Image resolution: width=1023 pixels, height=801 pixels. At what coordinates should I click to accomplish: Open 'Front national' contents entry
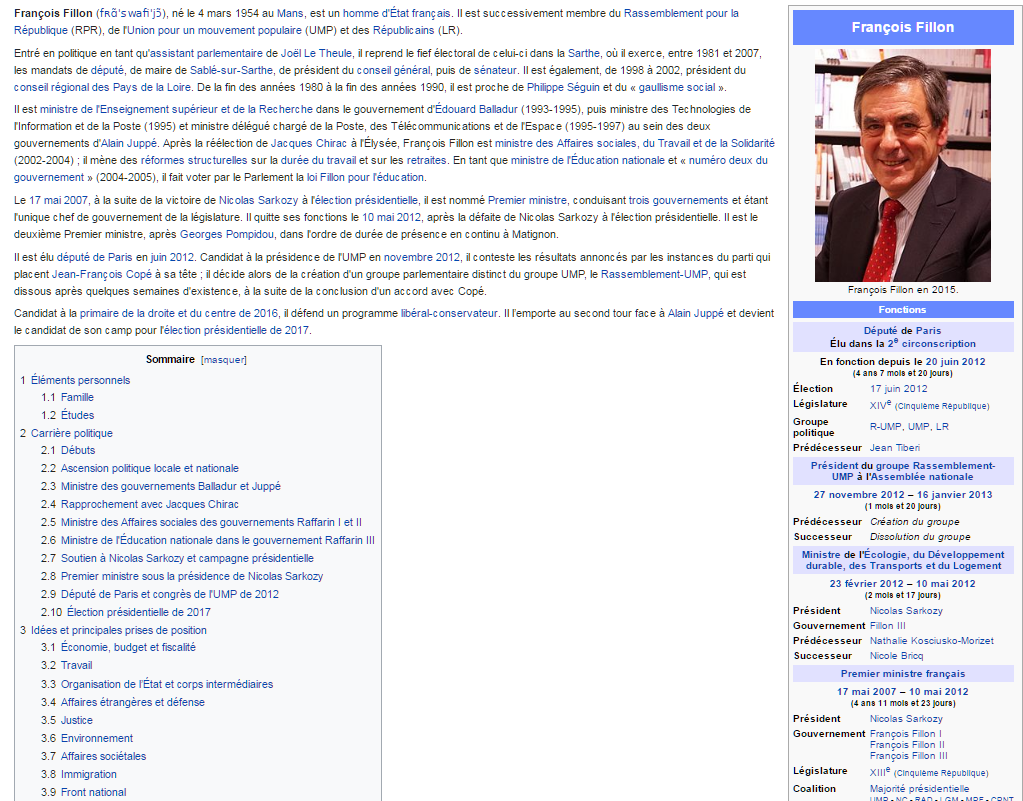93,793
